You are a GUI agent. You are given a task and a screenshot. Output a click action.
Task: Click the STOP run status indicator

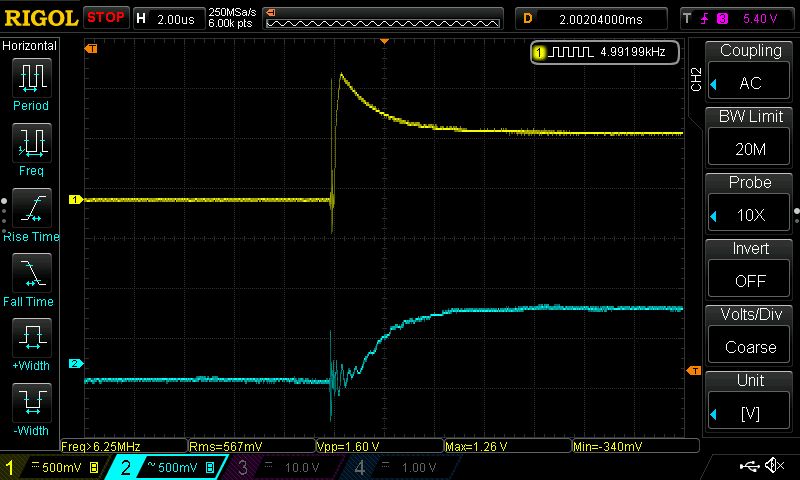(106, 18)
